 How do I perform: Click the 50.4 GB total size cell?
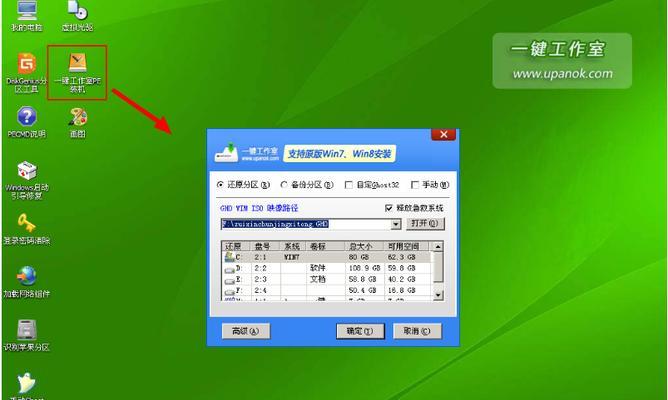(362, 291)
